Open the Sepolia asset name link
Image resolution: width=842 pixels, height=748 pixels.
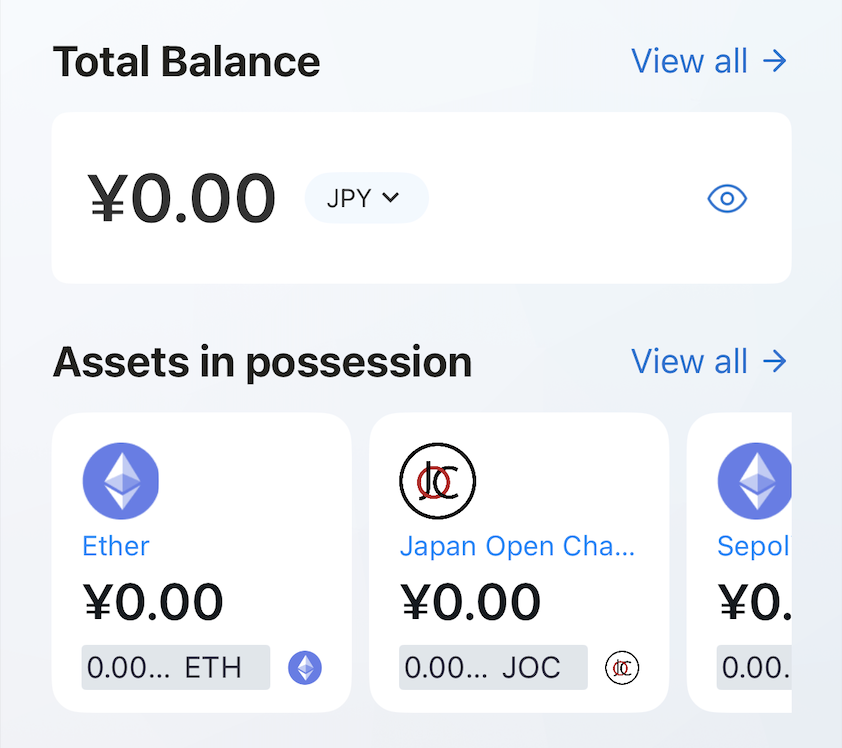click(x=754, y=546)
